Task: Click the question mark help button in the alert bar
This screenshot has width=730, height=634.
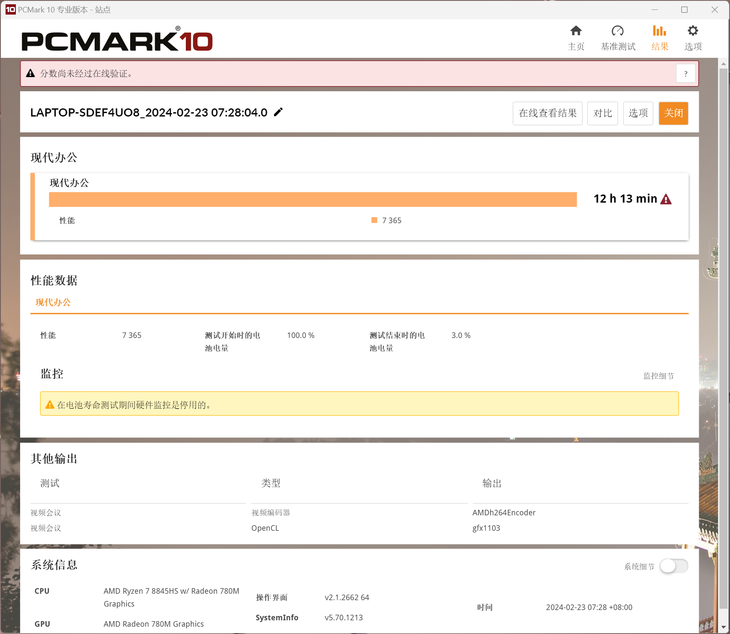Action: [685, 74]
